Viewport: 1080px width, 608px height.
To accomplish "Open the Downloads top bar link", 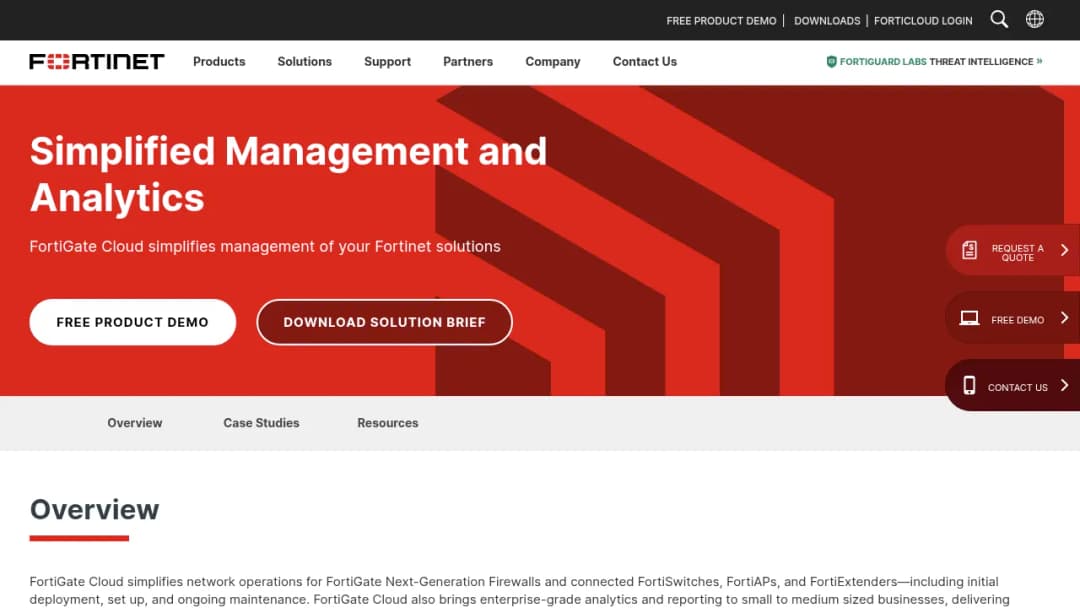I will (827, 21).
